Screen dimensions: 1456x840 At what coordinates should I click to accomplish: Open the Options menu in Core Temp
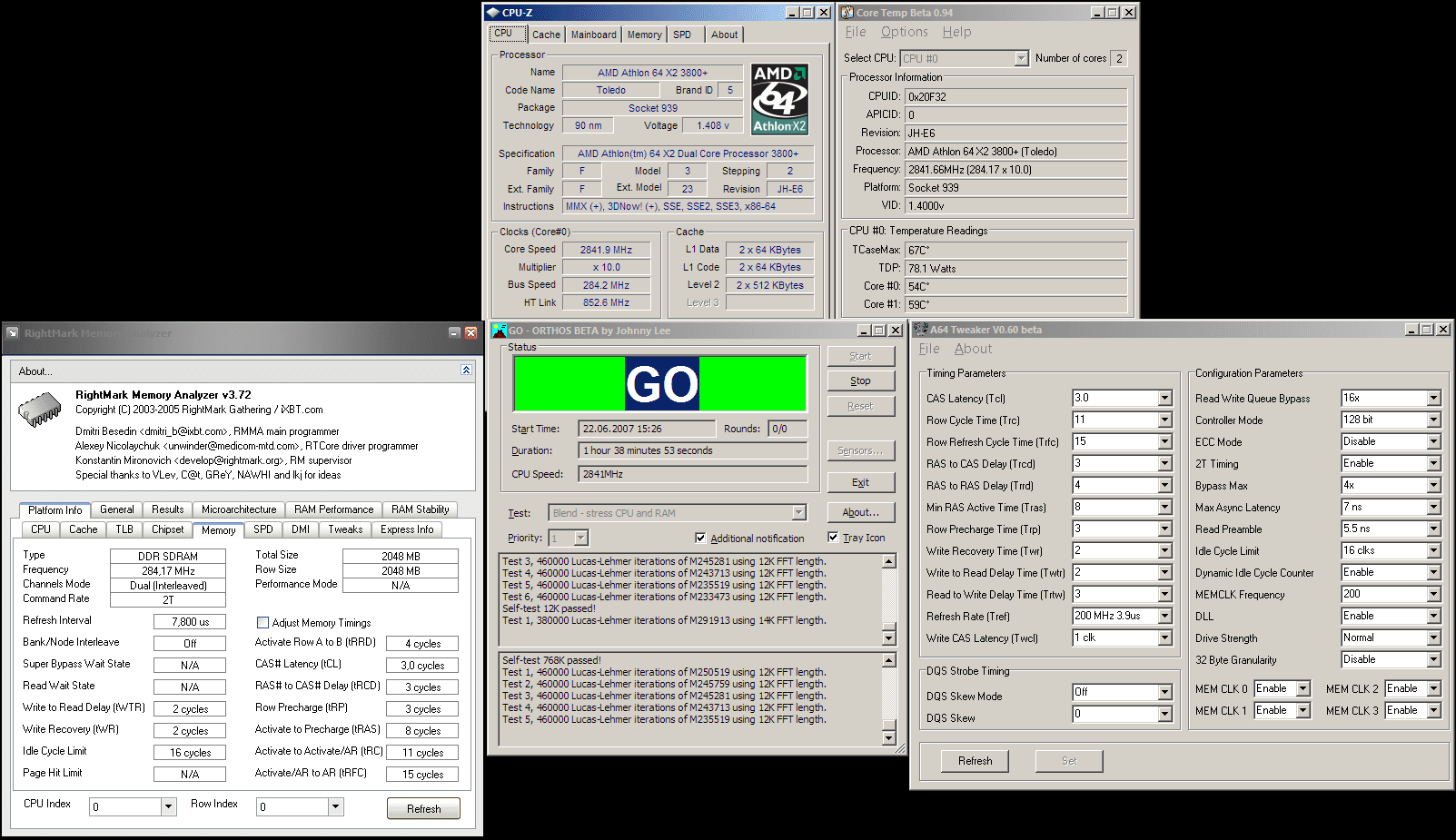904,32
